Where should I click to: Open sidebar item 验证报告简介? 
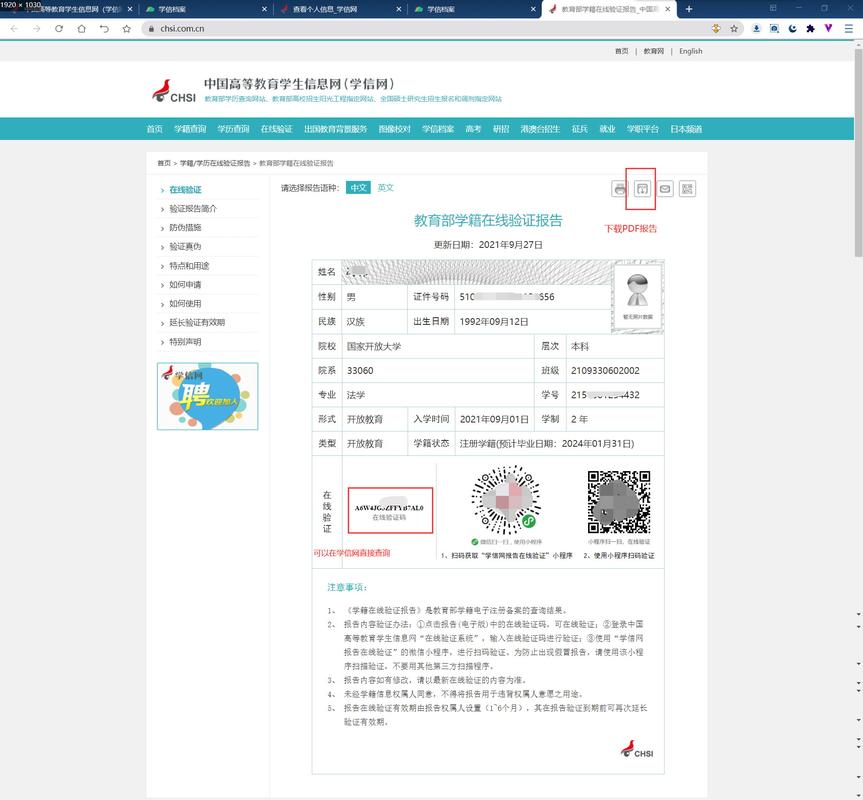(193, 209)
